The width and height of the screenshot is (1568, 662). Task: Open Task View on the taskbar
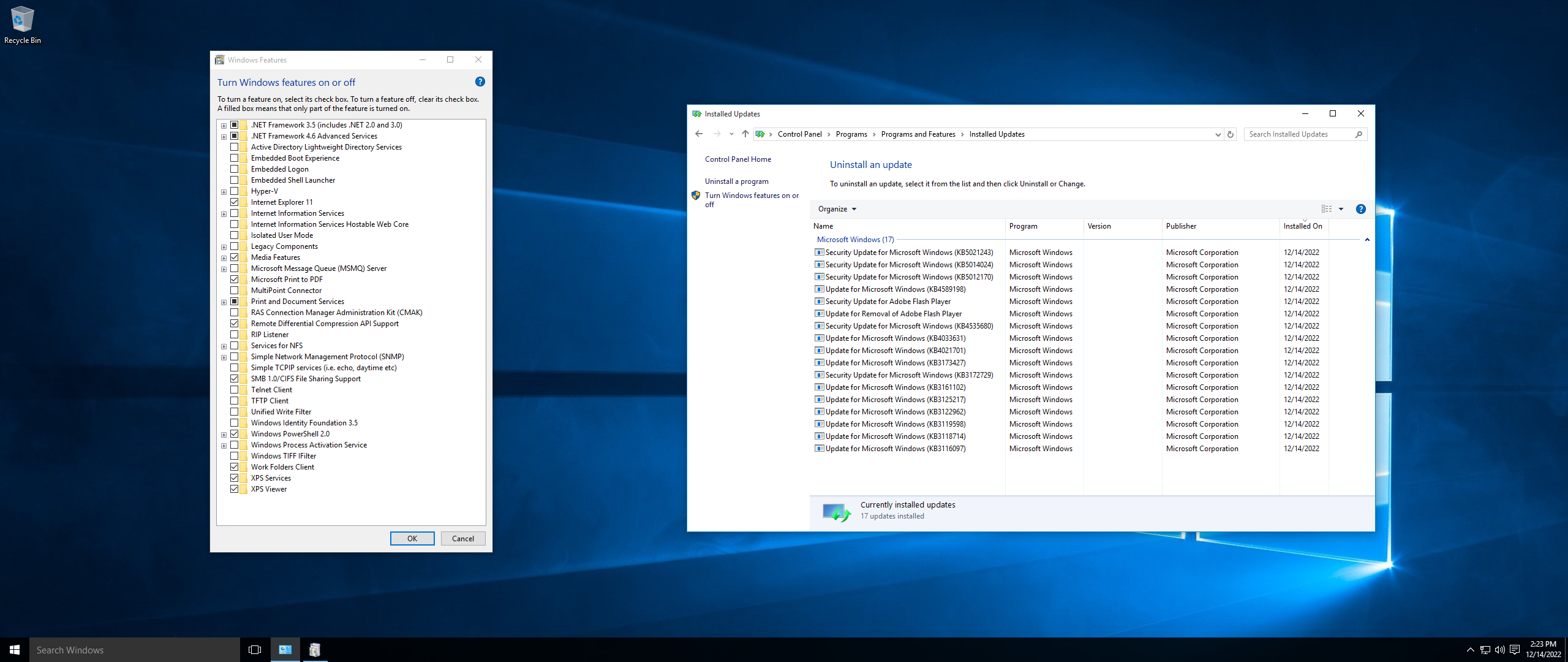255,650
